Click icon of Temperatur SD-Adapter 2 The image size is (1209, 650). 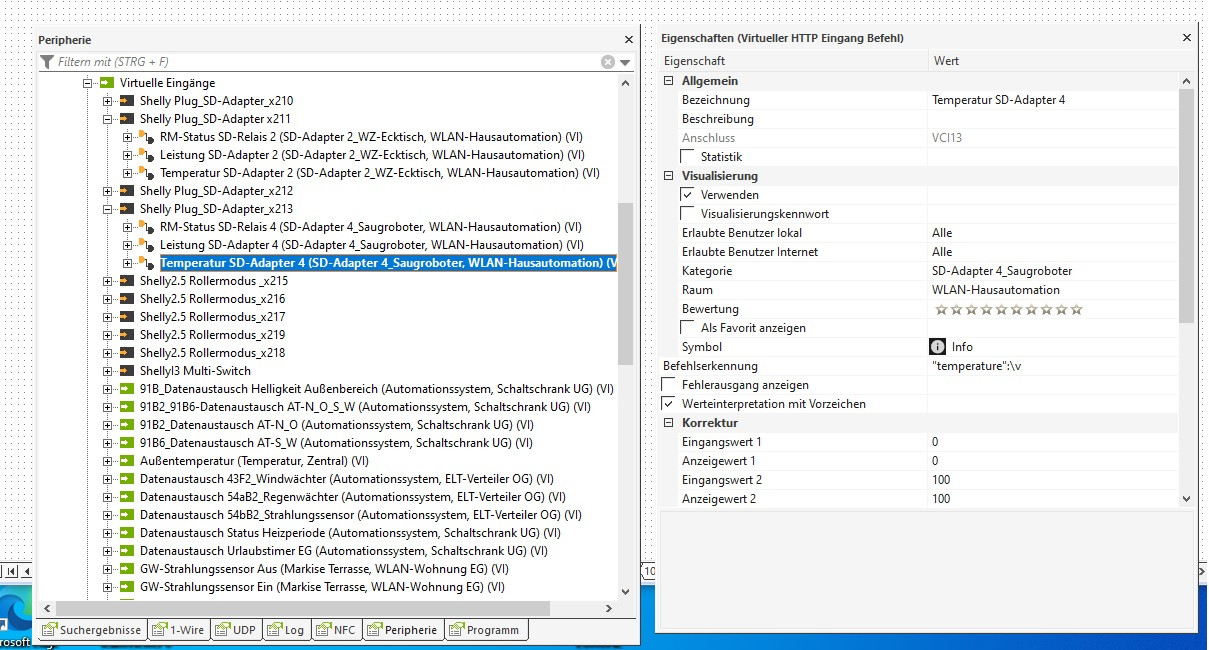pyautogui.click(x=146, y=173)
